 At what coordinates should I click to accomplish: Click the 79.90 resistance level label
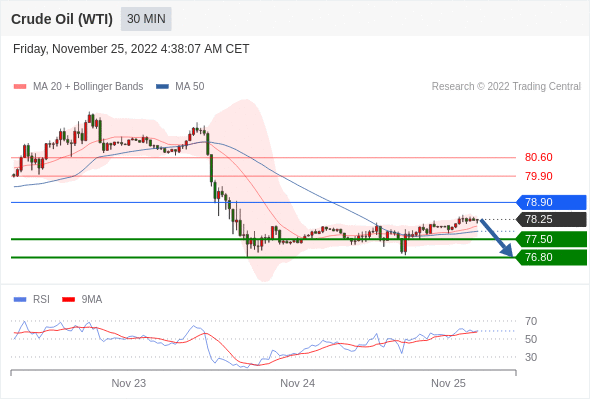[538, 176]
